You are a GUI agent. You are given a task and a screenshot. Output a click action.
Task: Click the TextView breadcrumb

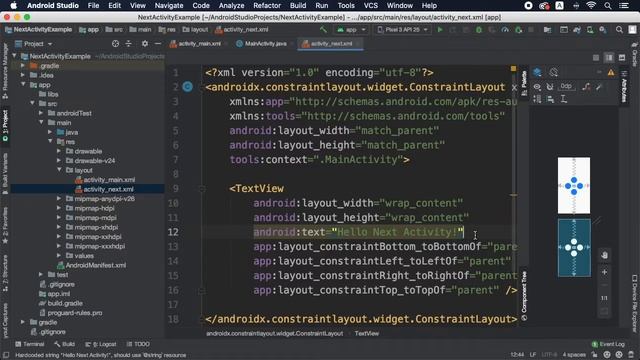pyautogui.click(x=367, y=333)
